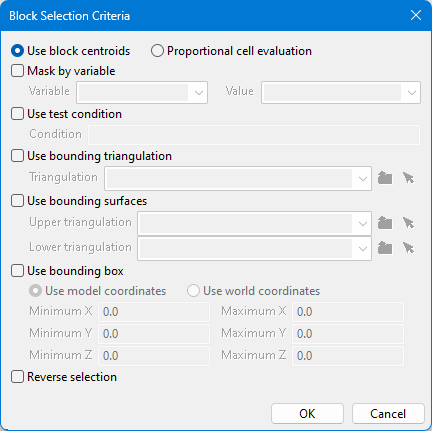Click folder icon for Lower triangulation
This screenshot has height=431, width=432.
(385, 248)
